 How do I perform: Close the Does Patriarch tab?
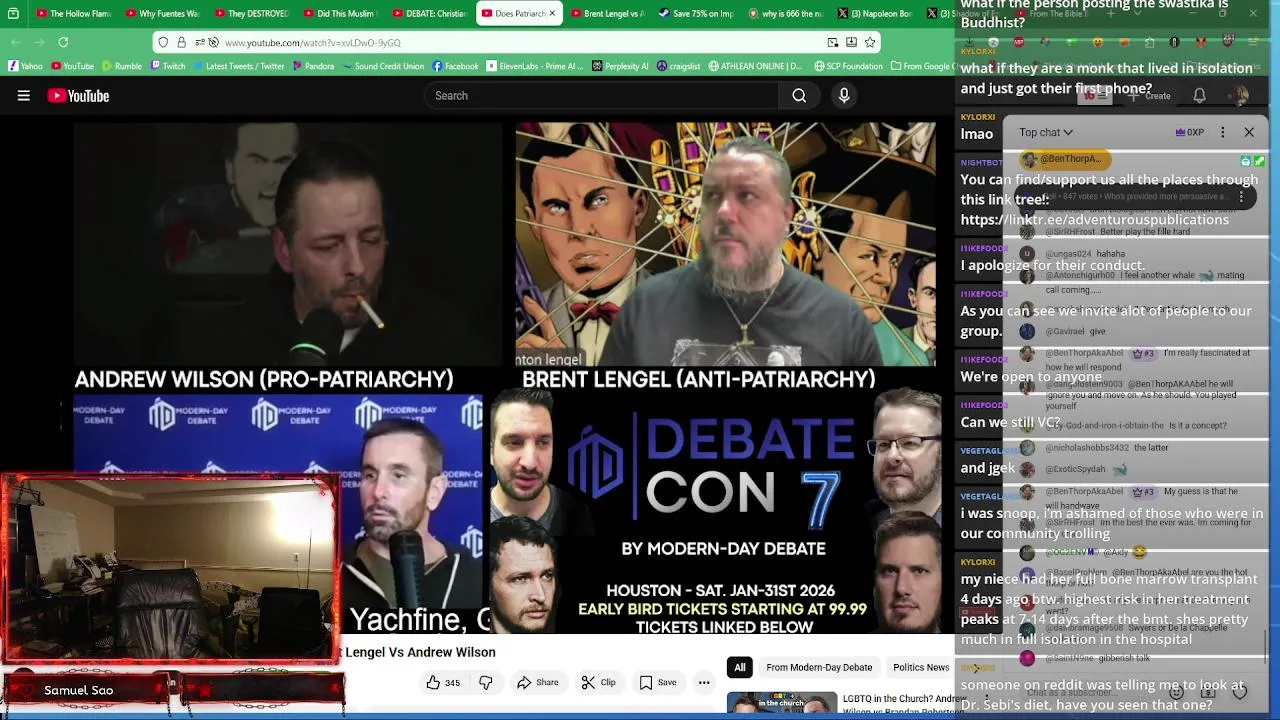click(x=551, y=14)
